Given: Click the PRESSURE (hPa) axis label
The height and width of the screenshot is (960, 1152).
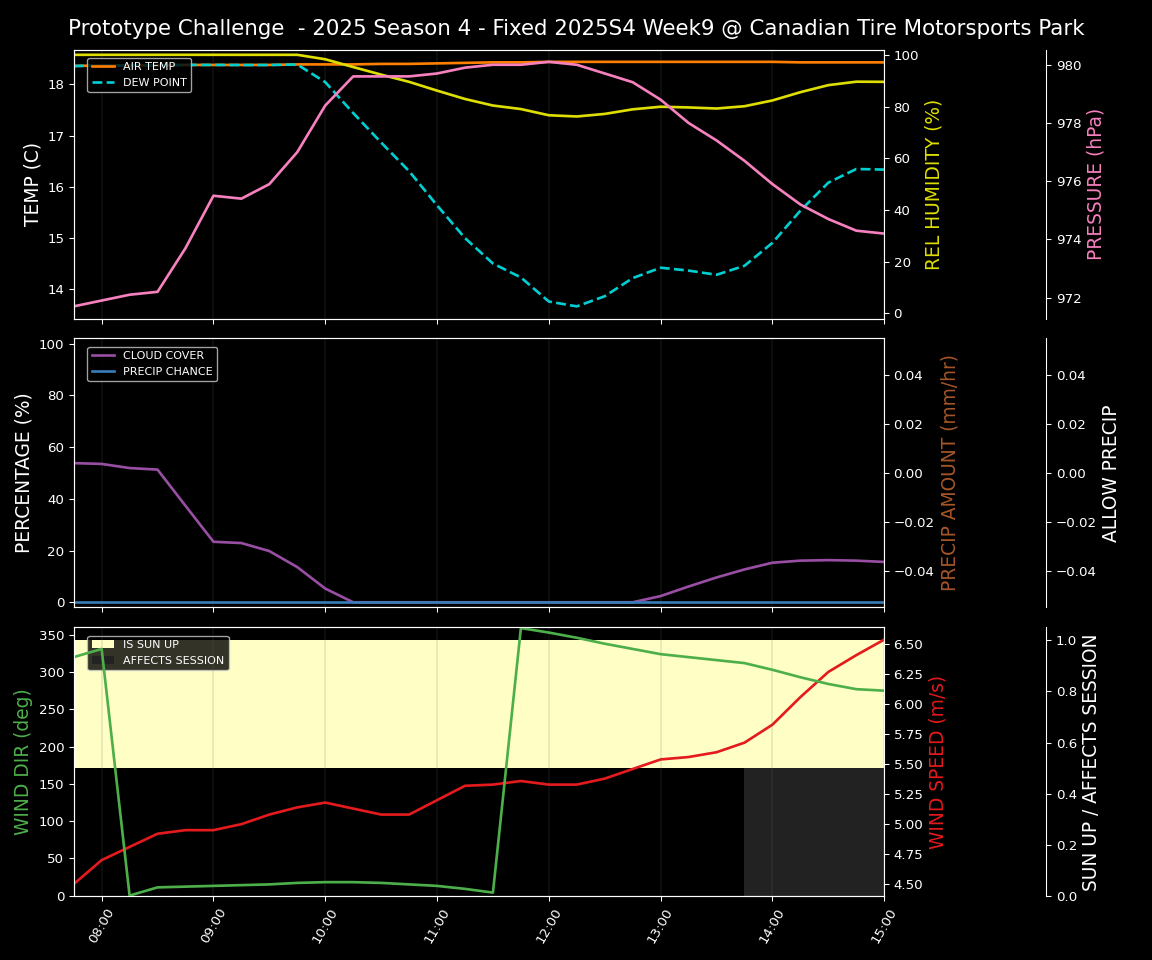Looking at the screenshot, I should [1095, 184].
